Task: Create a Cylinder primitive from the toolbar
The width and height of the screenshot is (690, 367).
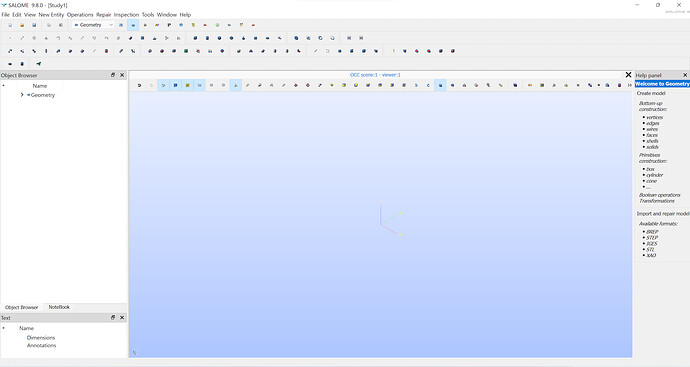Action: [207, 38]
